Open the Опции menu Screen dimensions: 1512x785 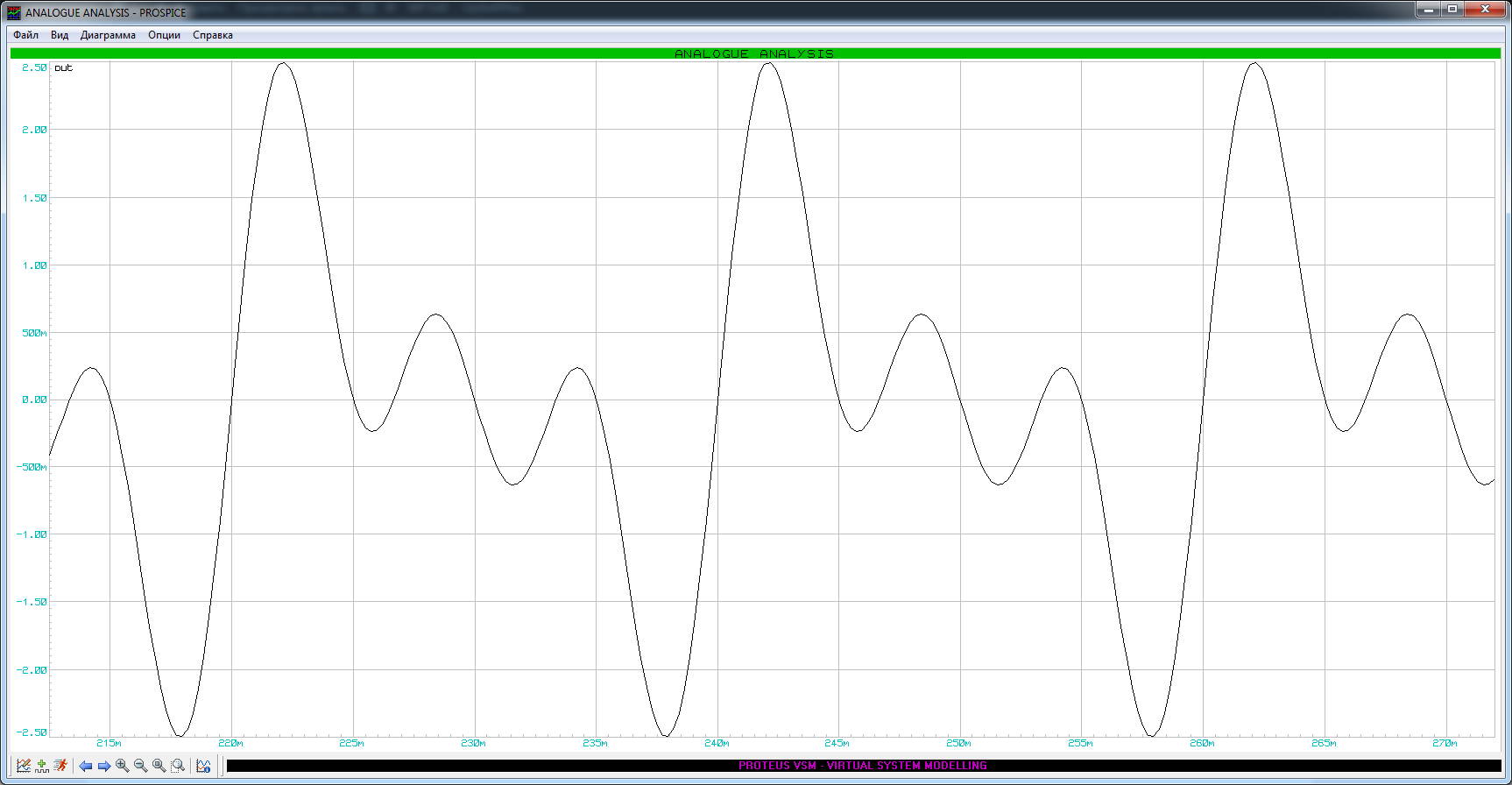[x=164, y=35]
